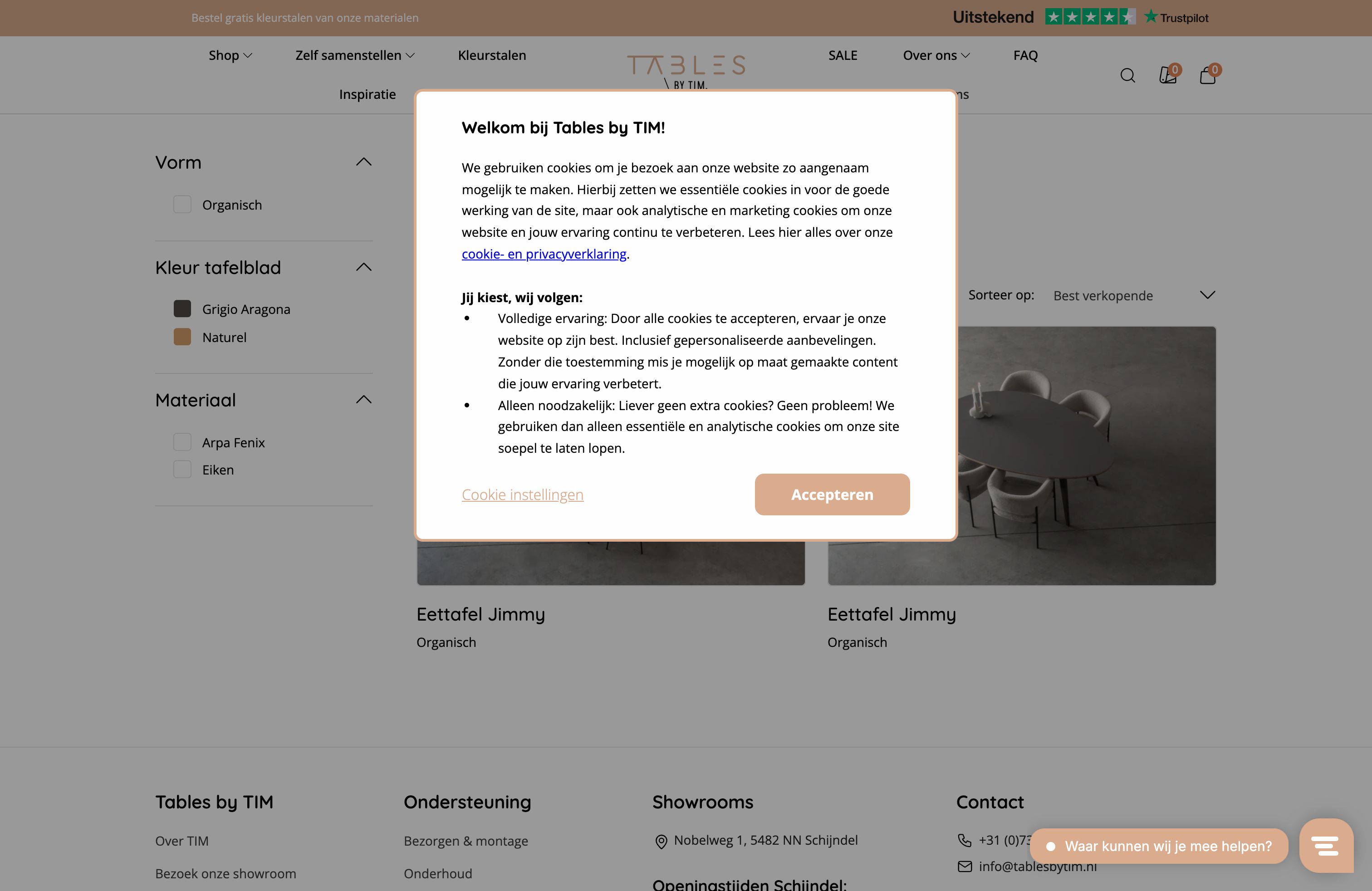Open the wishlist icon with badge 0

pyautogui.click(x=1167, y=75)
